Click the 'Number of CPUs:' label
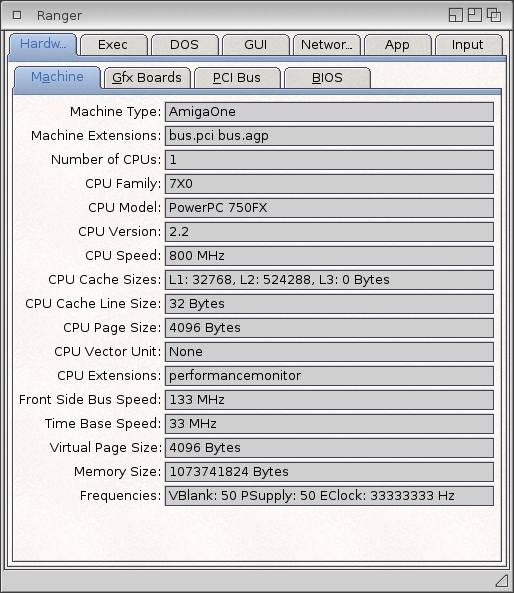The image size is (514, 593). [x=106, y=160]
